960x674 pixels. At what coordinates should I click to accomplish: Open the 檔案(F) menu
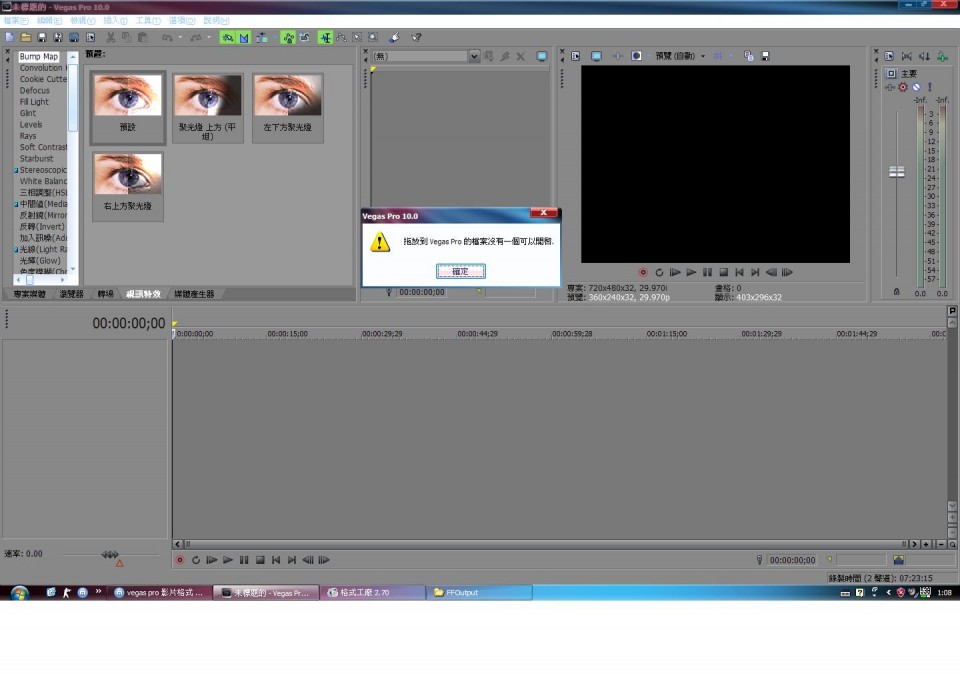pyautogui.click(x=16, y=21)
